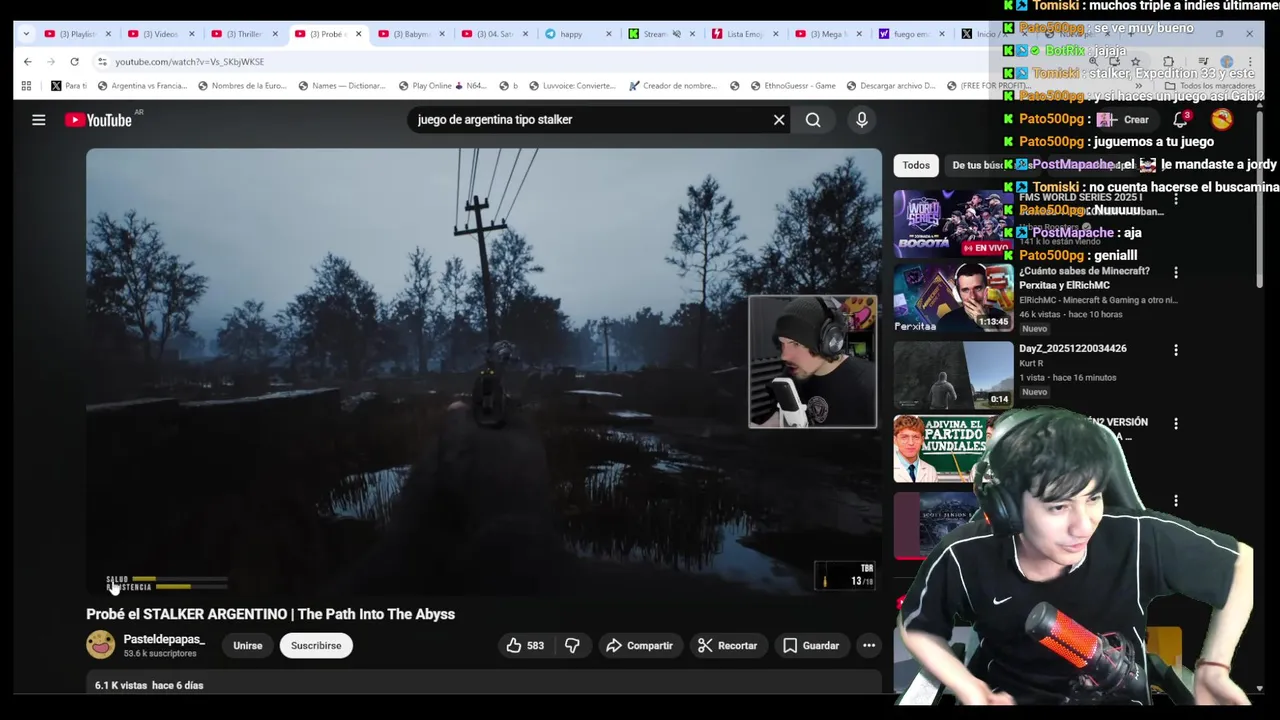Click the Unirse button

click(248, 646)
